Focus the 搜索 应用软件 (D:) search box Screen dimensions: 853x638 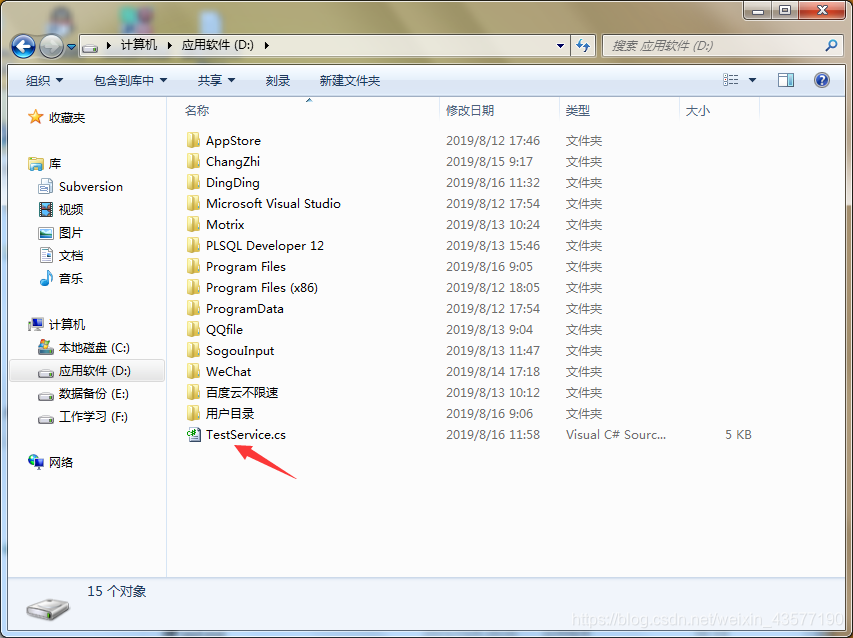pyautogui.click(x=722, y=46)
